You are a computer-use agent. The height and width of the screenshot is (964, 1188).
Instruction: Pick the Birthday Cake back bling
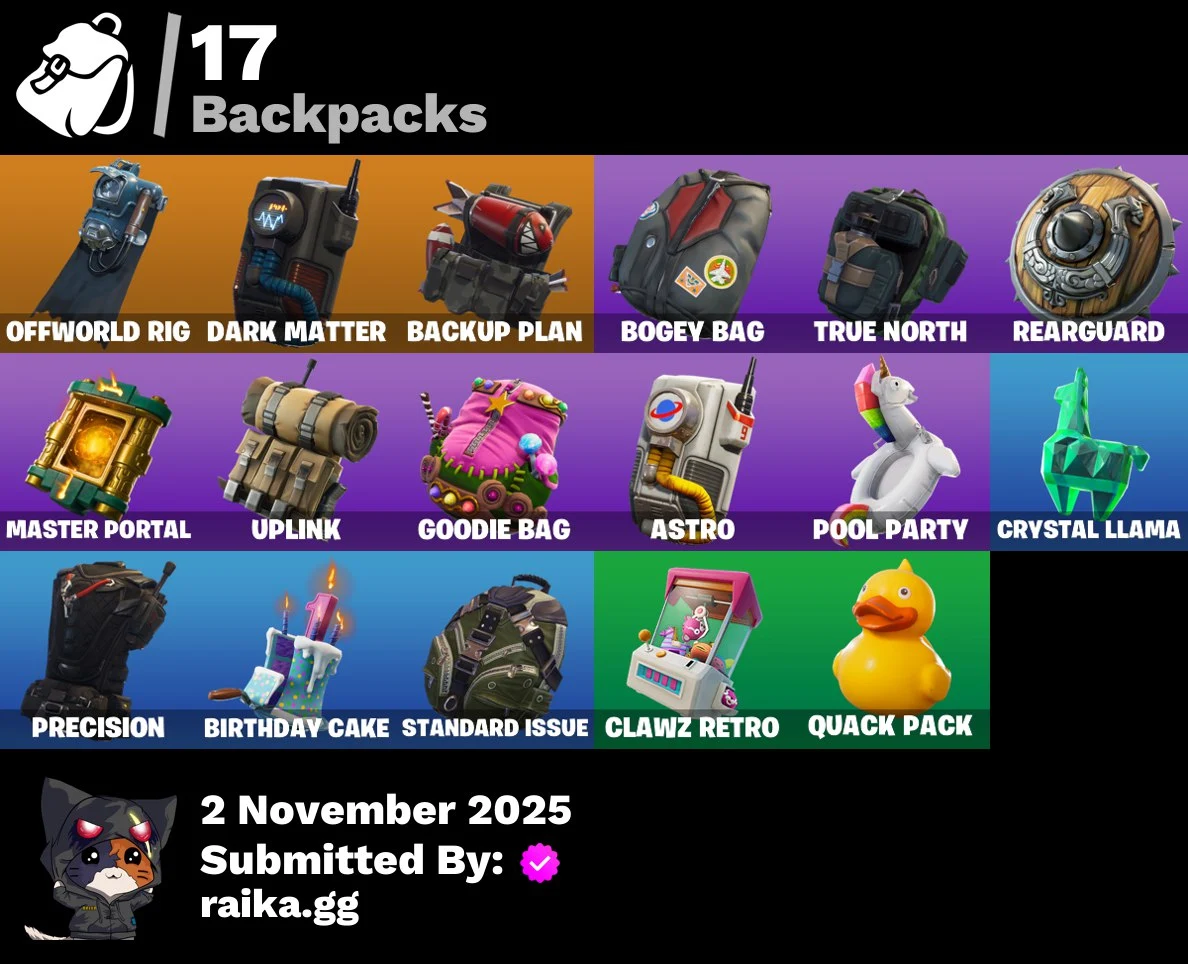pyautogui.click(x=296, y=649)
